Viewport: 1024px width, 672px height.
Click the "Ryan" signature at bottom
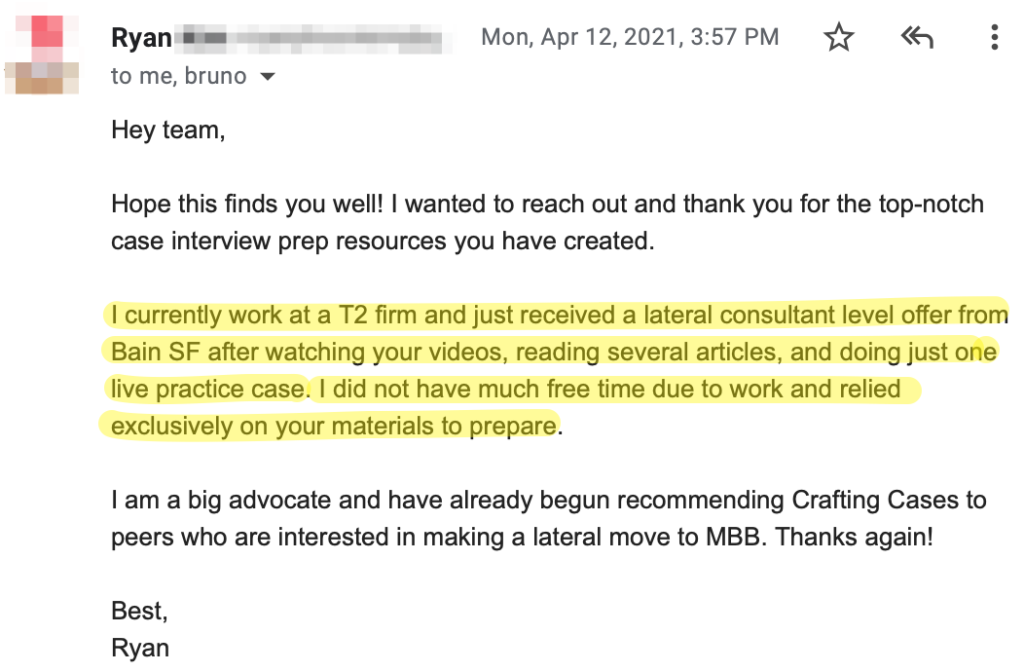point(140,648)
